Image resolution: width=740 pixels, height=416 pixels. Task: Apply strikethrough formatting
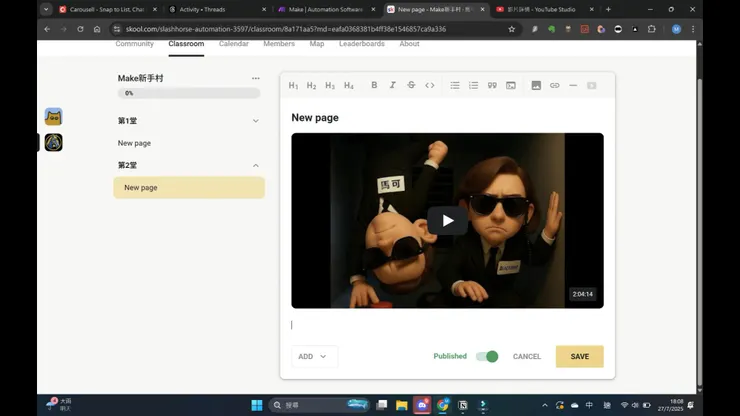coord(411,86)
